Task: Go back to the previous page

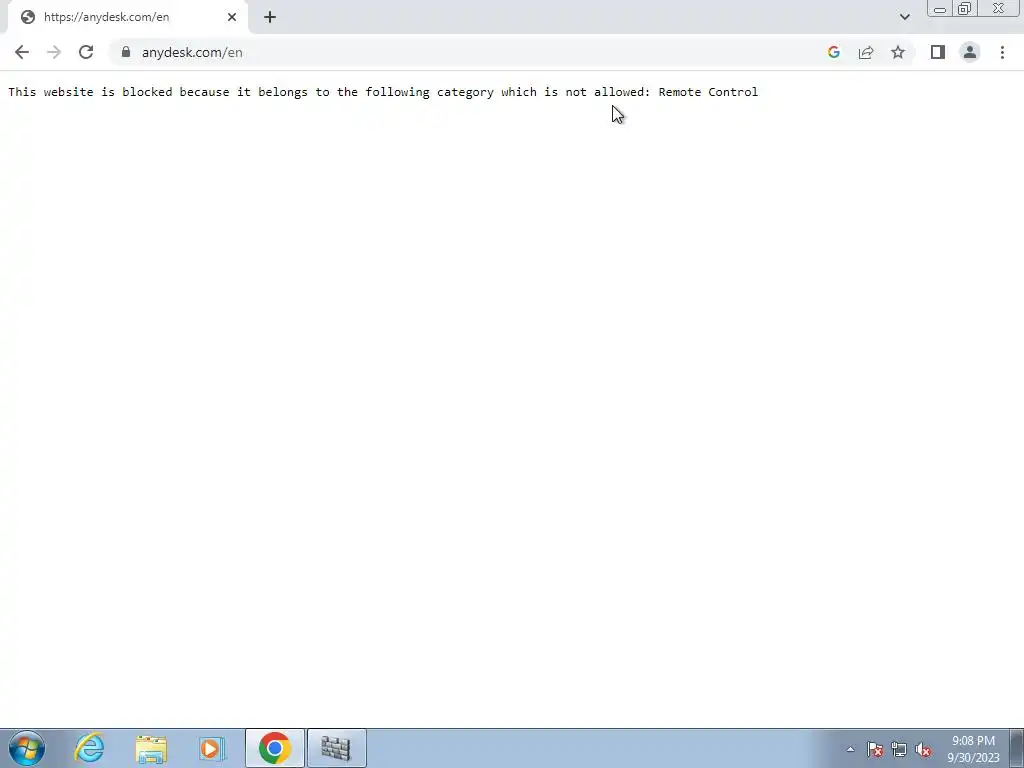Action: 22,52
